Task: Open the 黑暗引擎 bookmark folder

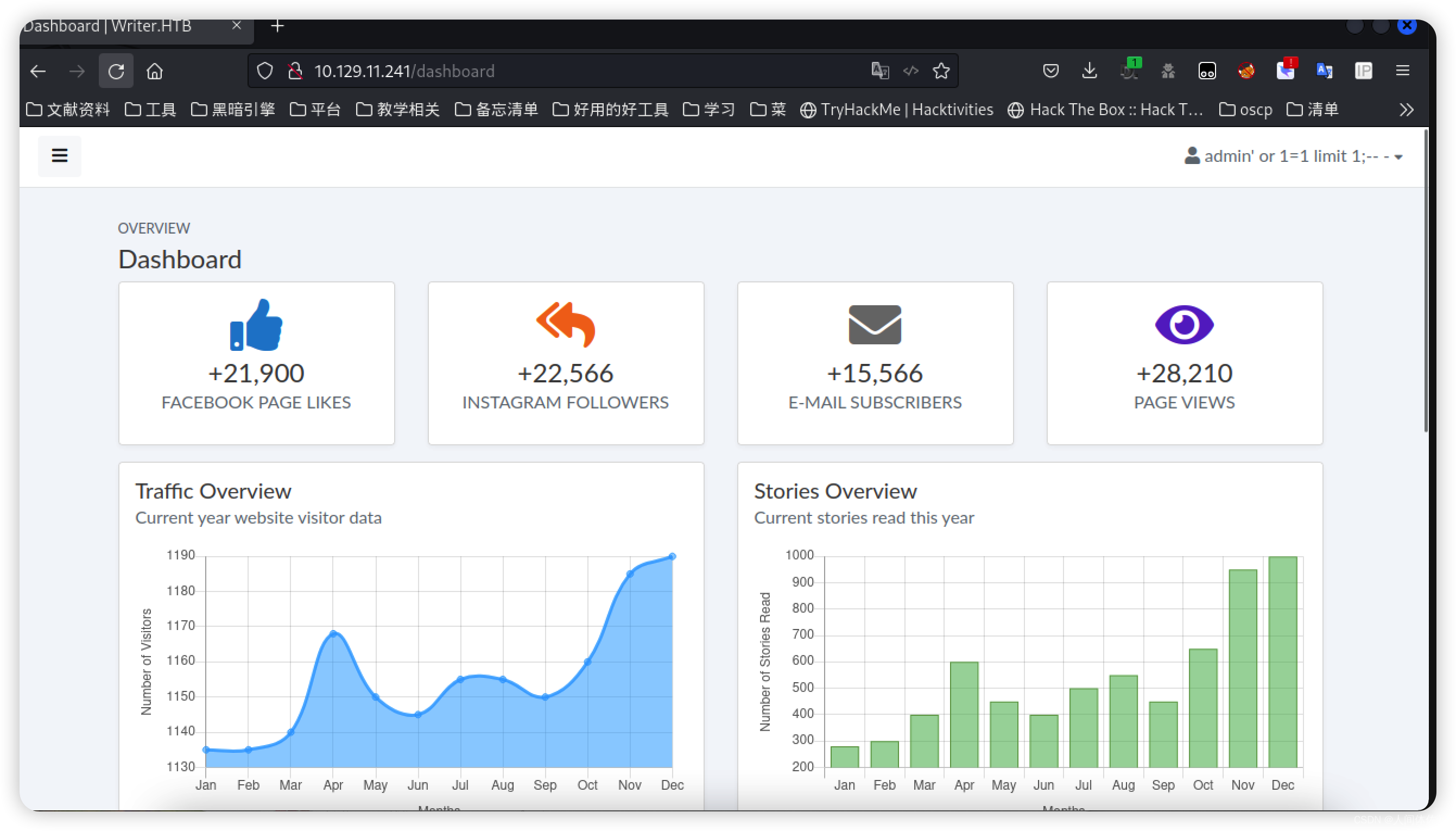Action: [233, 110]
